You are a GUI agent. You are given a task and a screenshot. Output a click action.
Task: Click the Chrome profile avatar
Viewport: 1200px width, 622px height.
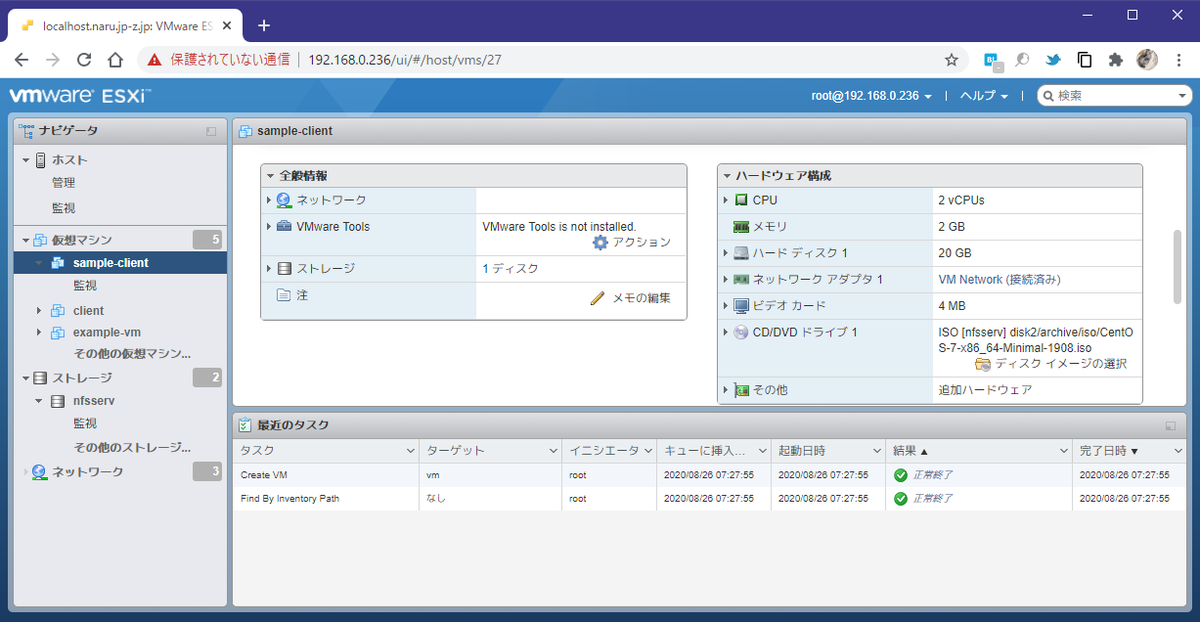tap(1148, 60)
